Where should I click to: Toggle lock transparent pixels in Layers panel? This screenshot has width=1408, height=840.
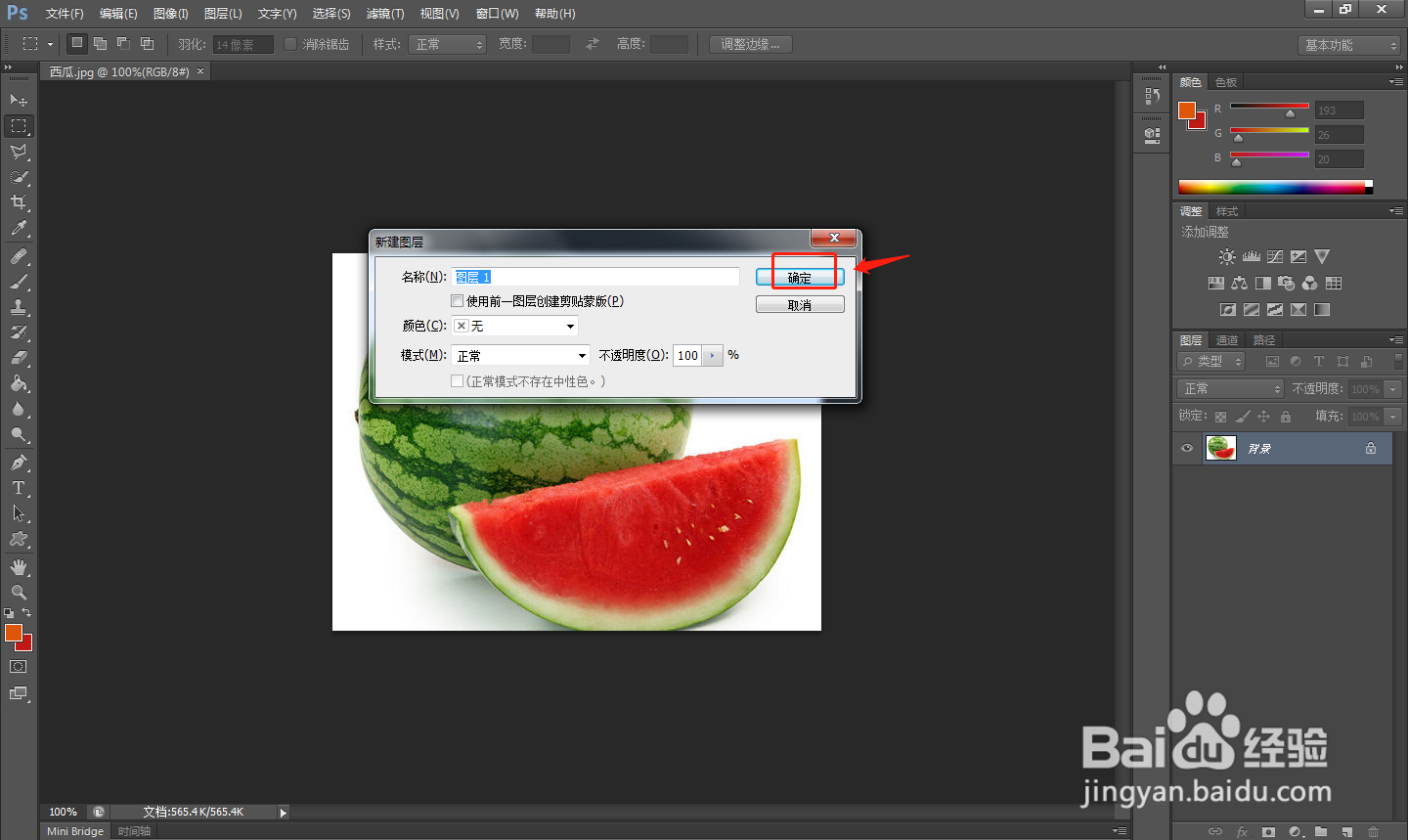pyautogui.click(x=1220, y=417)
